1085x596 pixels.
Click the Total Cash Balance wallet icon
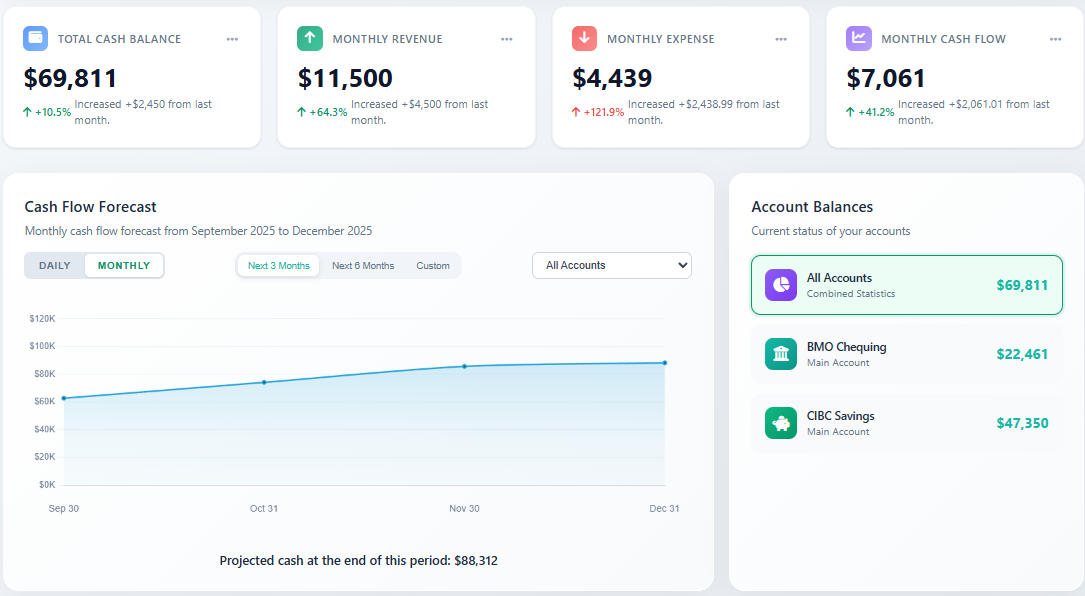[x=34, y=38]
